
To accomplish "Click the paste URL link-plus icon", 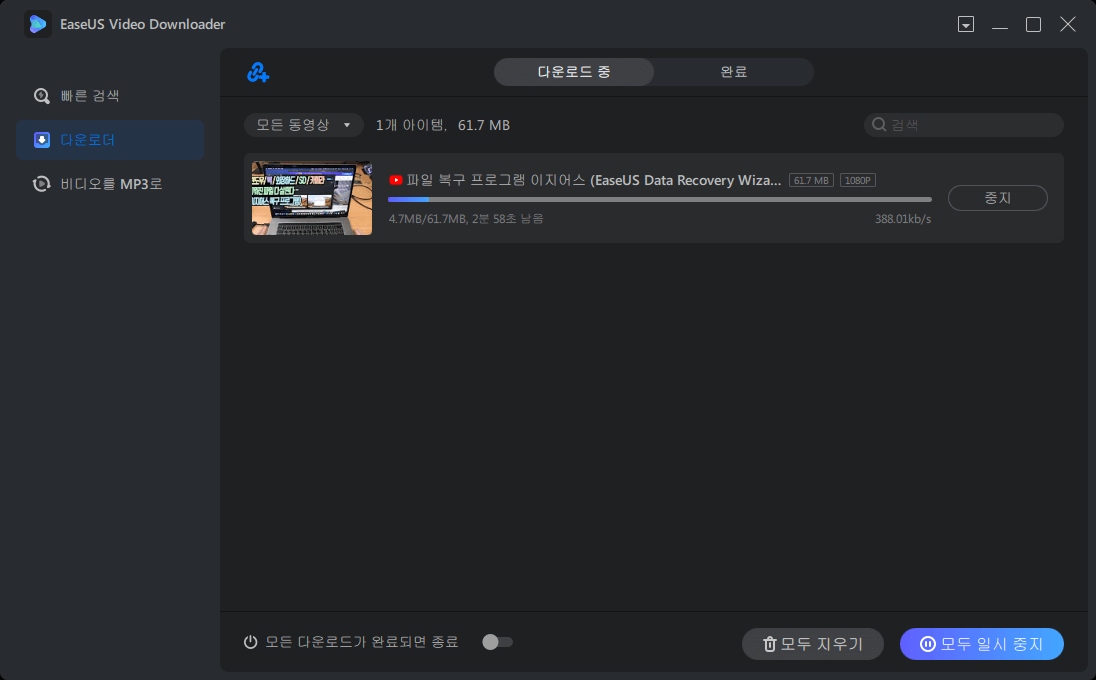I will pyautogui.click(x=258, y=72).
